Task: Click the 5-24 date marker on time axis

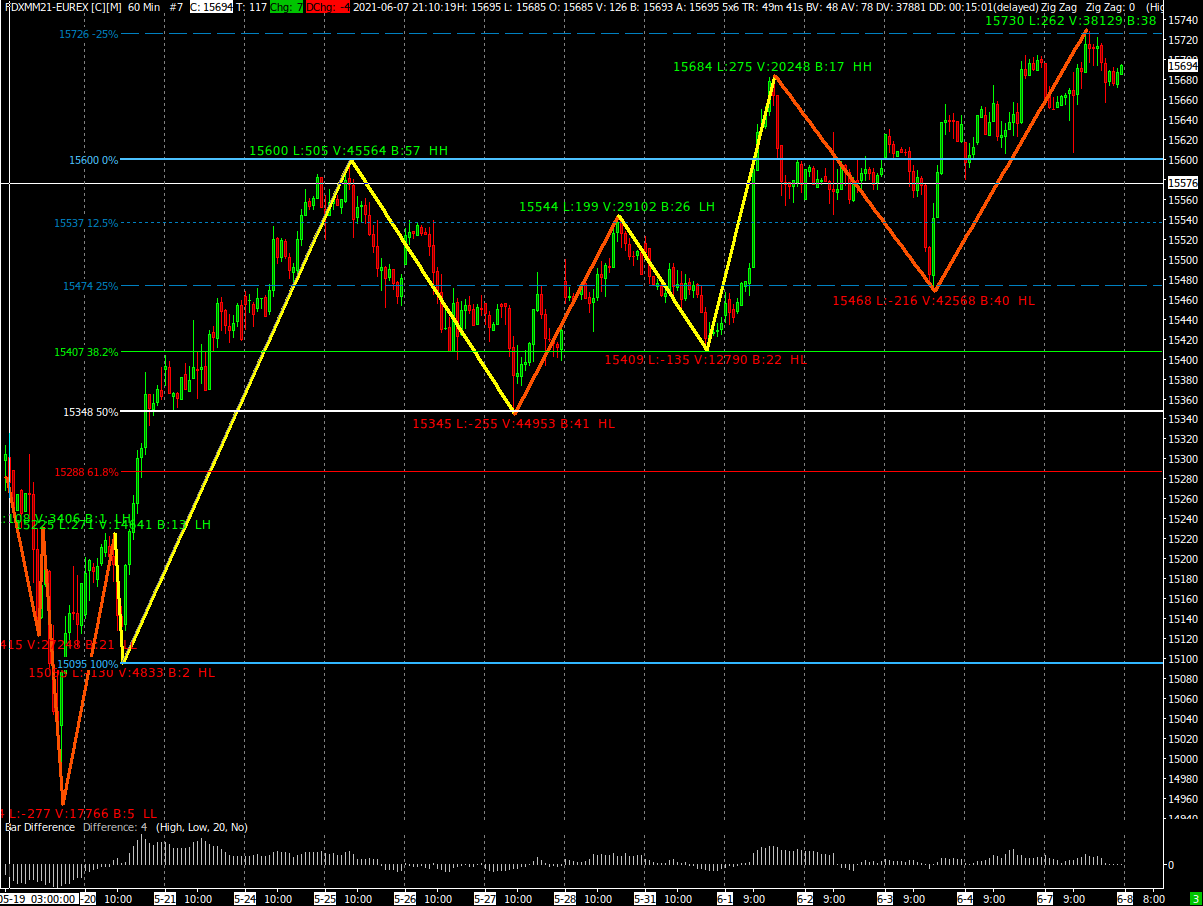Action: click(x=245, y=899)
